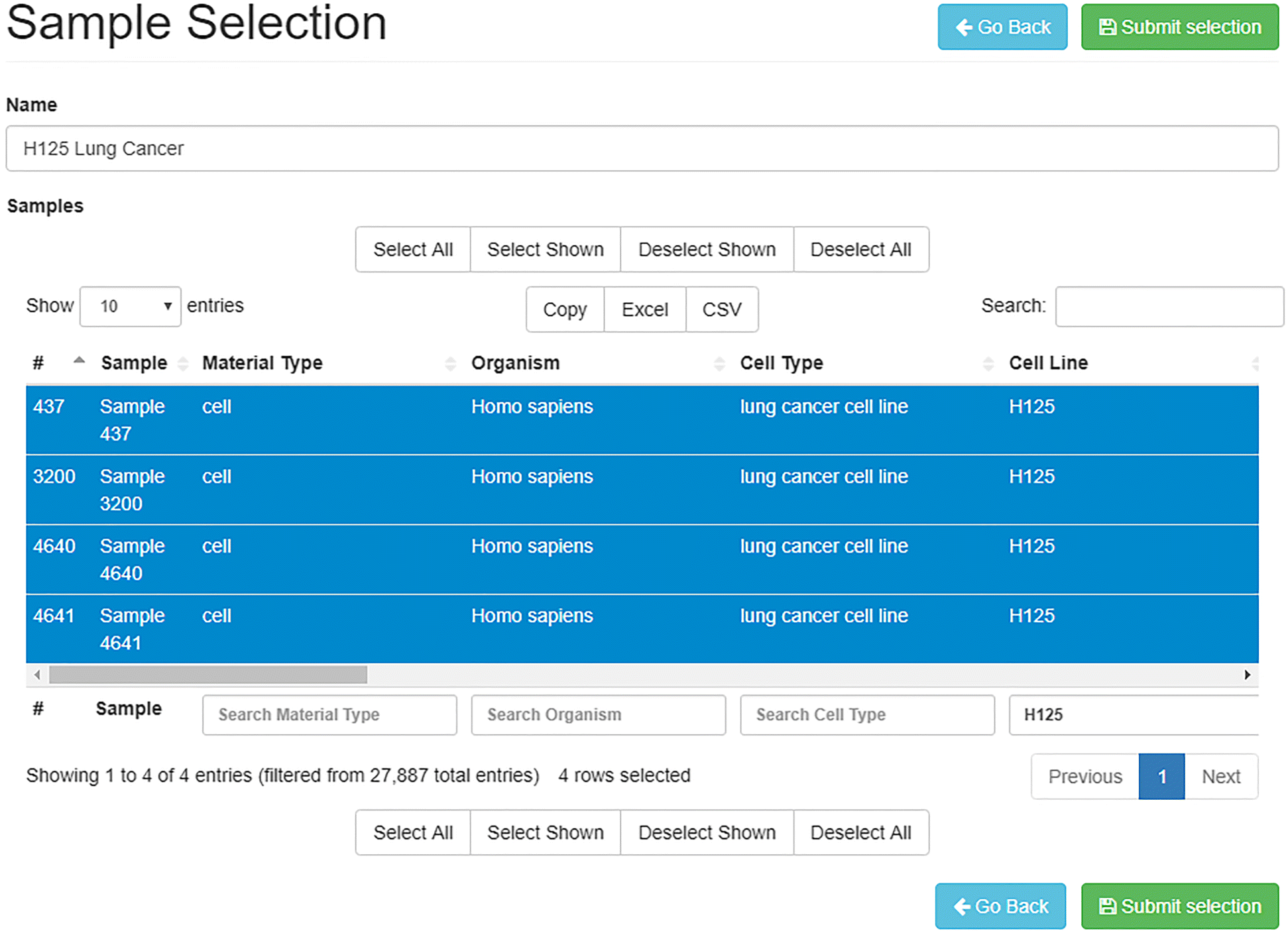Viewport: 1288px width, 933px height.
Task: Click Homo sapiens in row 437
Action: tap(532, 406)
